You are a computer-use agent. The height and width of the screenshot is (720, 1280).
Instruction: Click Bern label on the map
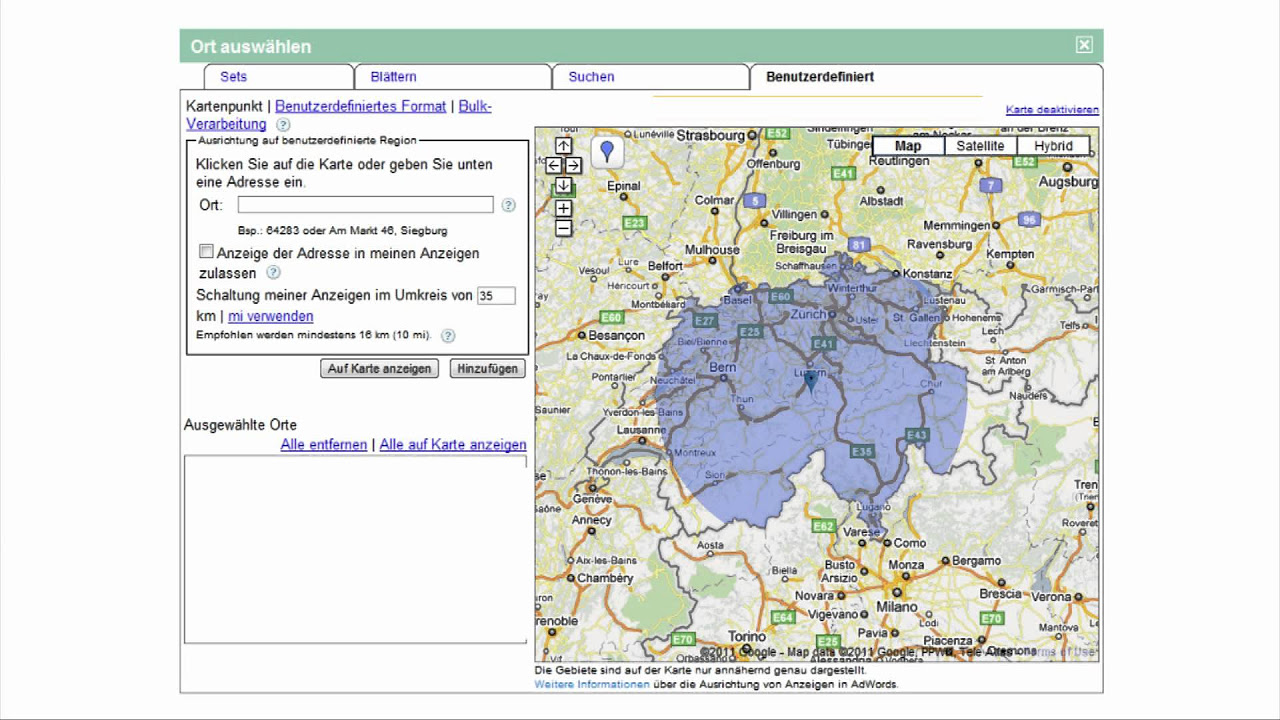[722, 367]
